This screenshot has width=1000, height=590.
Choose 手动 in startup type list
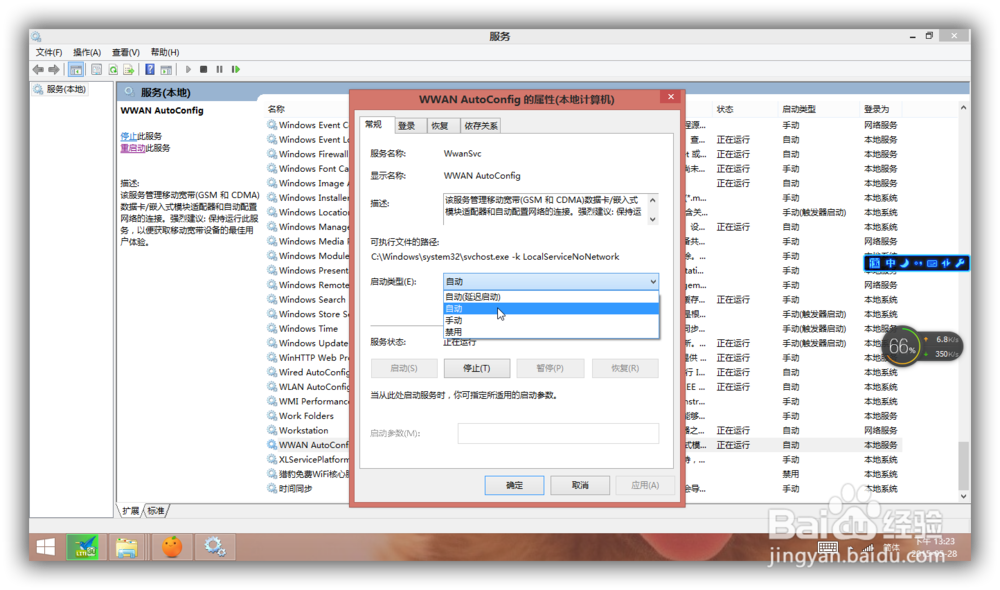pyautogui.click(x=551, y=320)
